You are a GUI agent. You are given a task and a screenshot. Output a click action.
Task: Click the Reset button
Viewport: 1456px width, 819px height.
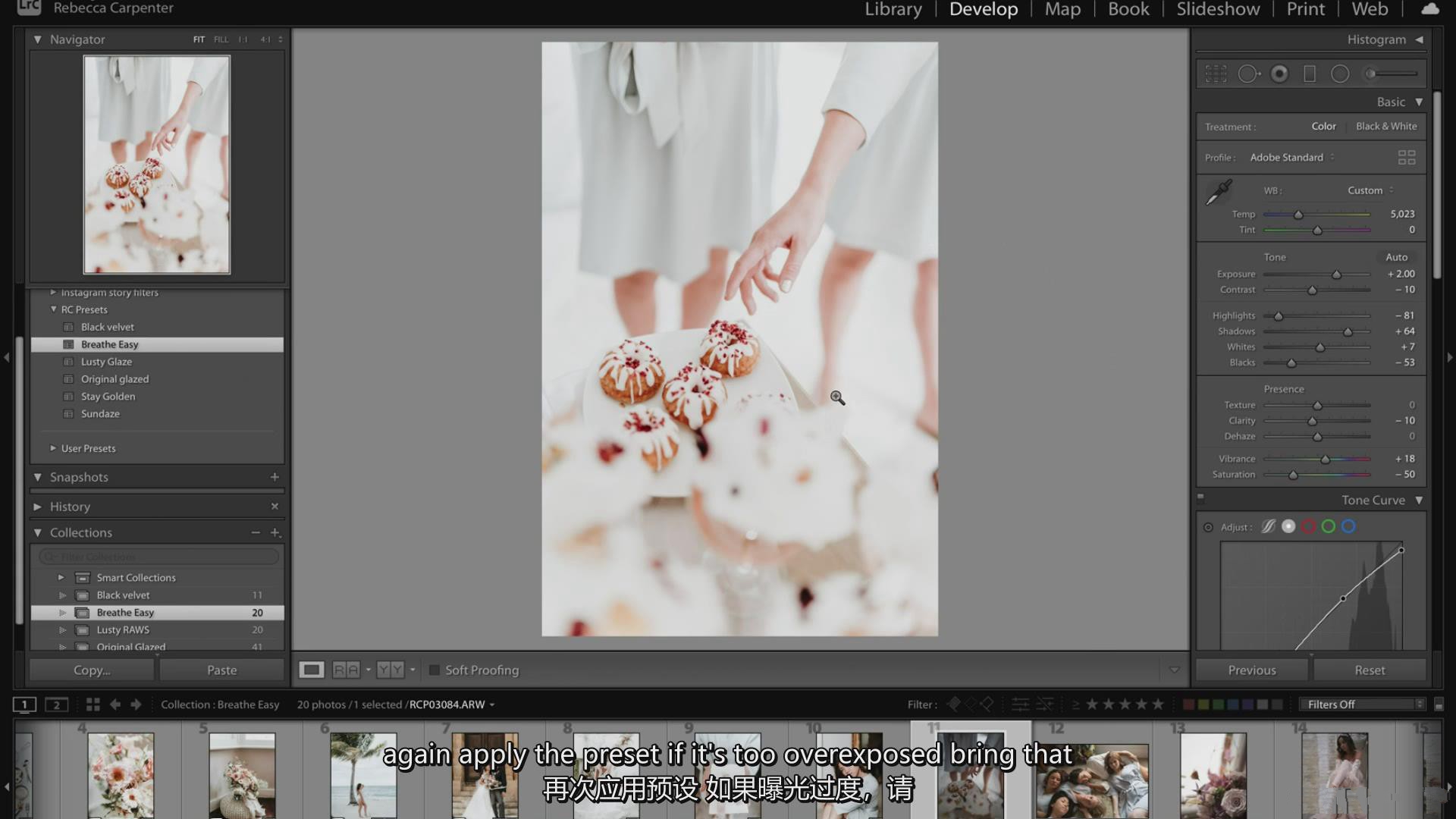[x=1370, y=670]
